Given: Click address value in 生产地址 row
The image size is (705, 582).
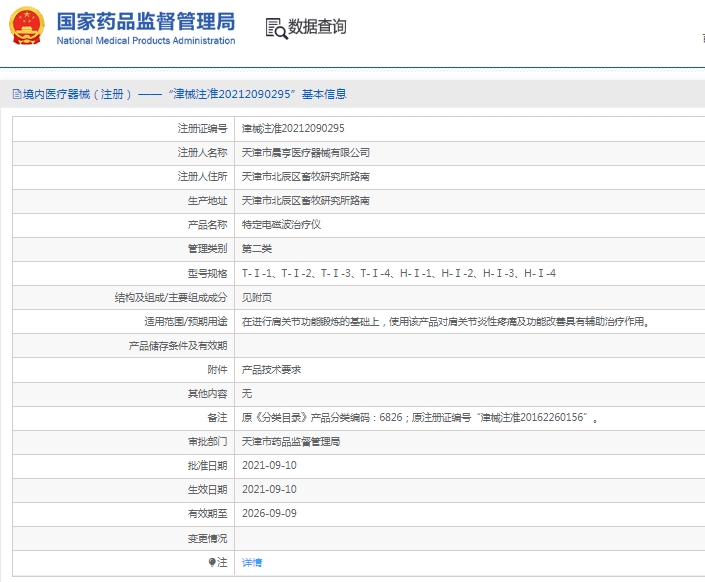Looking at the screenshot, I should (306, 201).
